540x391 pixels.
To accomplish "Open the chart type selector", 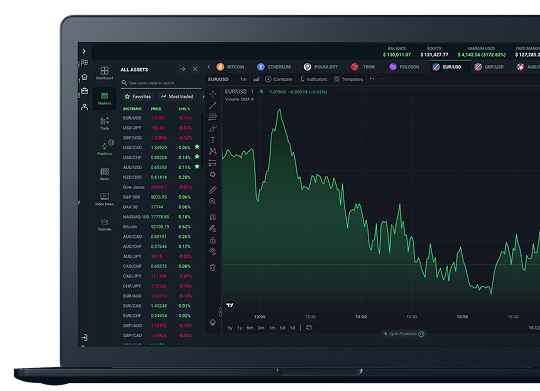I will pyautogui.click(x=256, y=79).
